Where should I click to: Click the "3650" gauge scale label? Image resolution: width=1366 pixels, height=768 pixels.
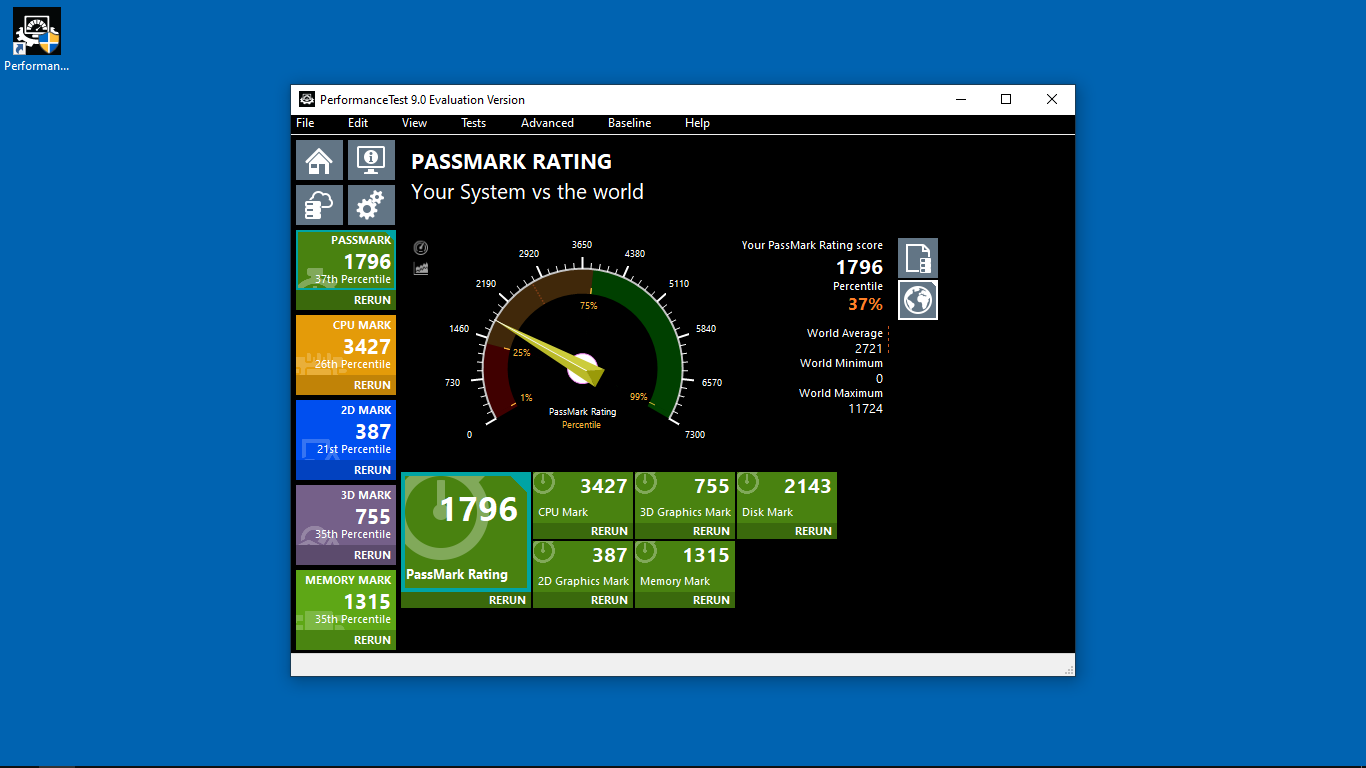tap(581, 245)
